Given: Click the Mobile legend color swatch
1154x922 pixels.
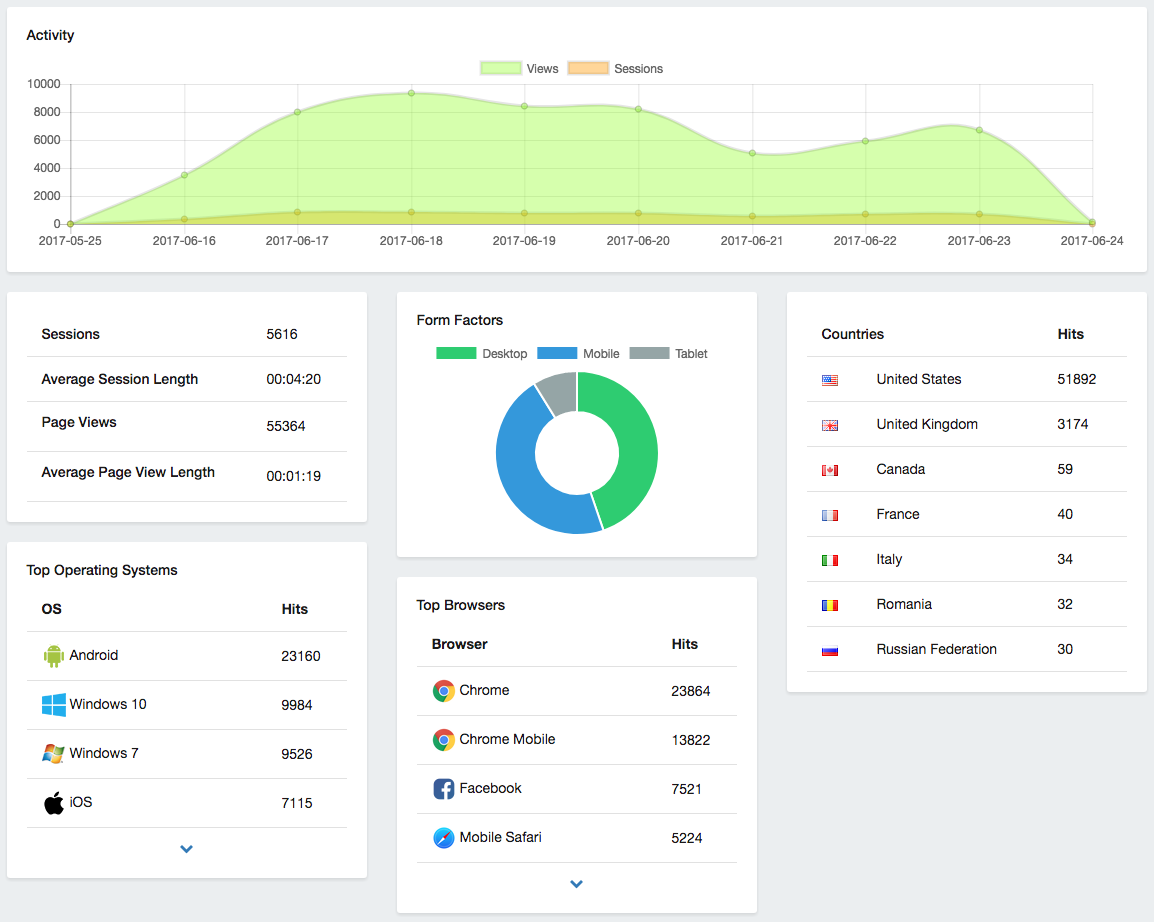Looking at the screenshot, I should click(x=557, y=353).
